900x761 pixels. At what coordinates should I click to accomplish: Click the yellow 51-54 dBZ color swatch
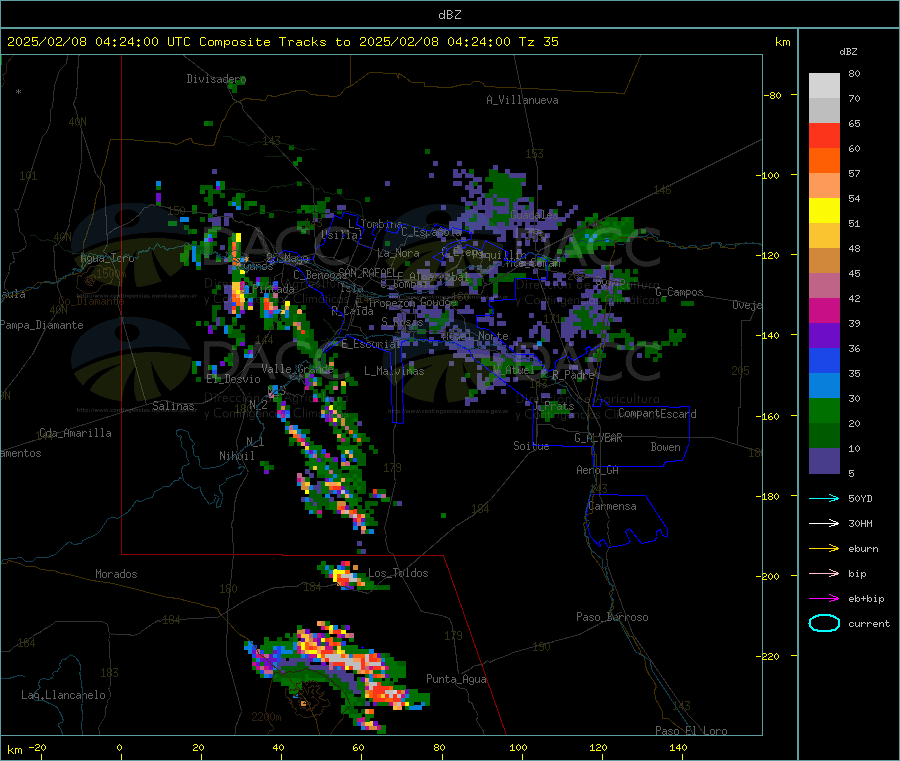pyautogui.click(x=824, y=211)
